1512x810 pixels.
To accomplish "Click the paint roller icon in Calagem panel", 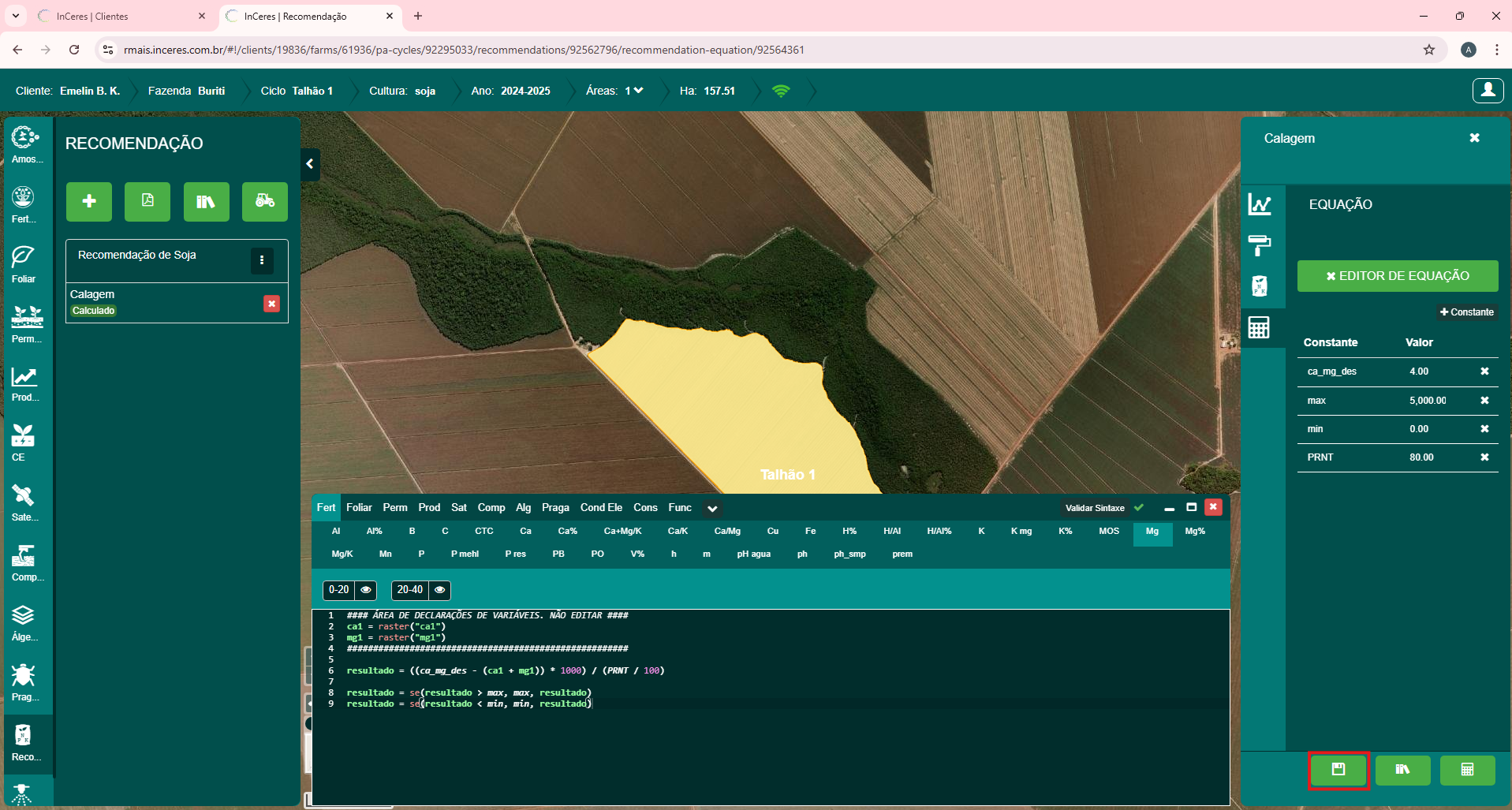I will (x=1260, y=245).
